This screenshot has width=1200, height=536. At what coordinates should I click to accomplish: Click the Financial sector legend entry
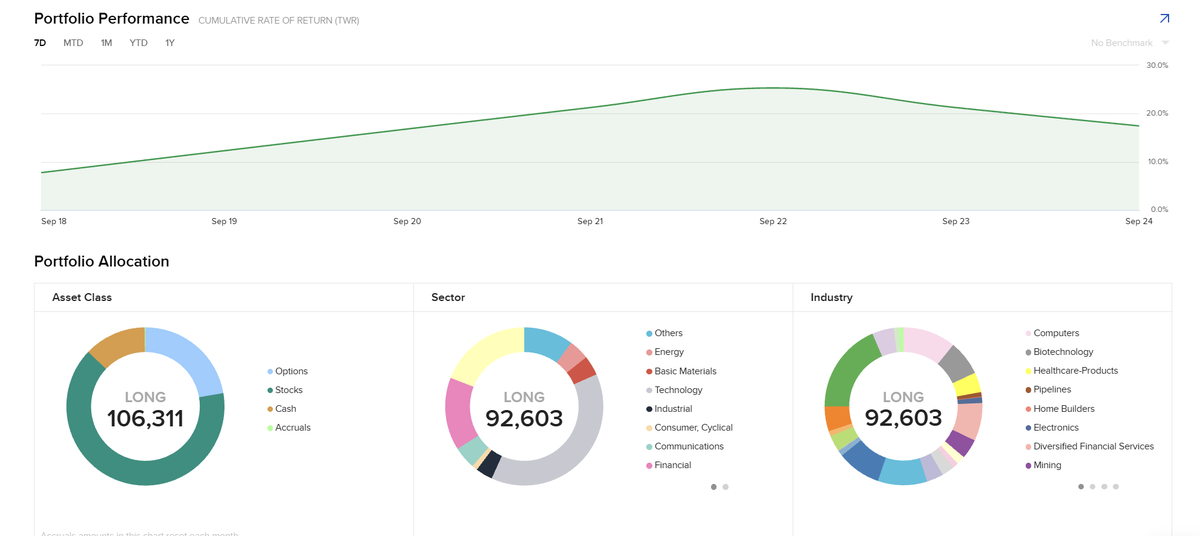668,466
